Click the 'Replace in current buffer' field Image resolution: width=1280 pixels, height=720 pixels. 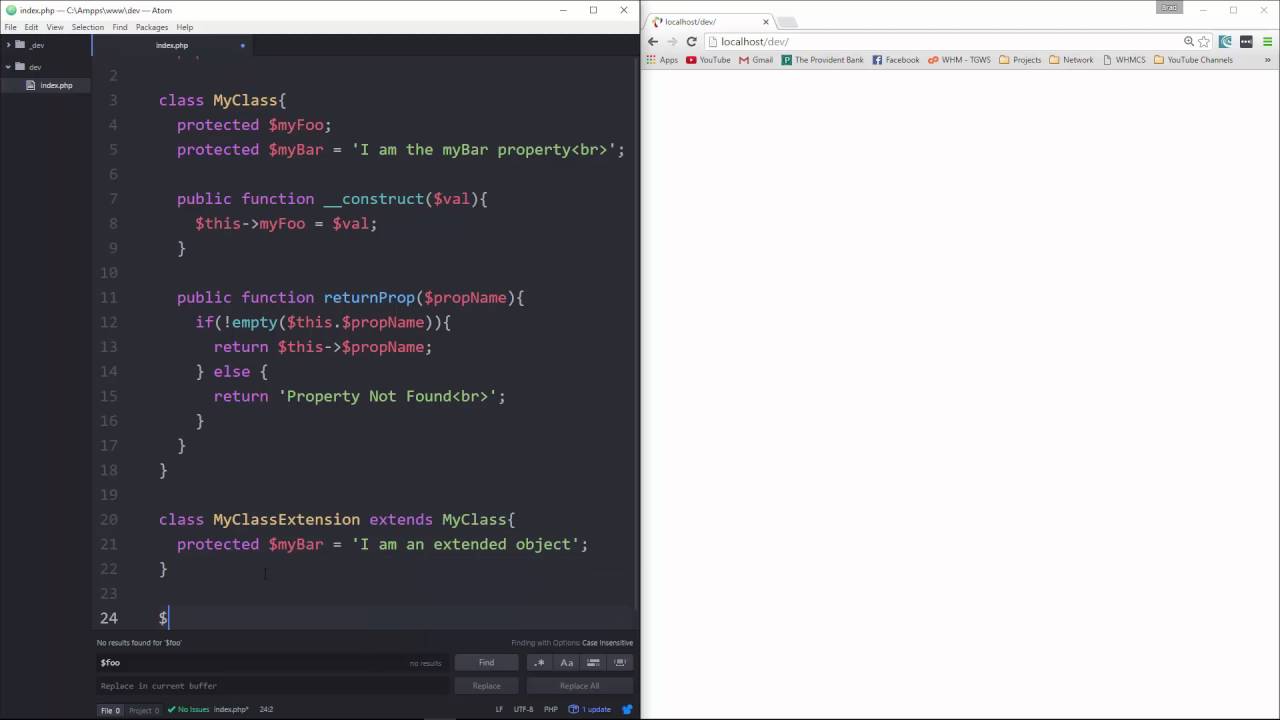click(x=270, y=686)
